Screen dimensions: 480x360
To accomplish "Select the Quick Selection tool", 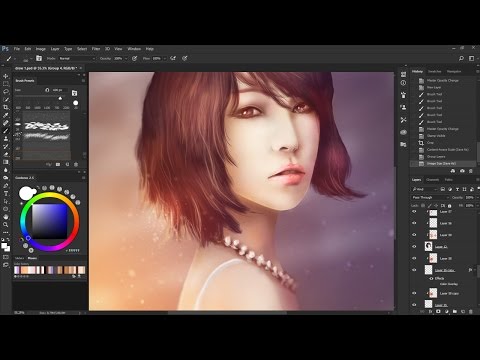I will tap(6, 100).
